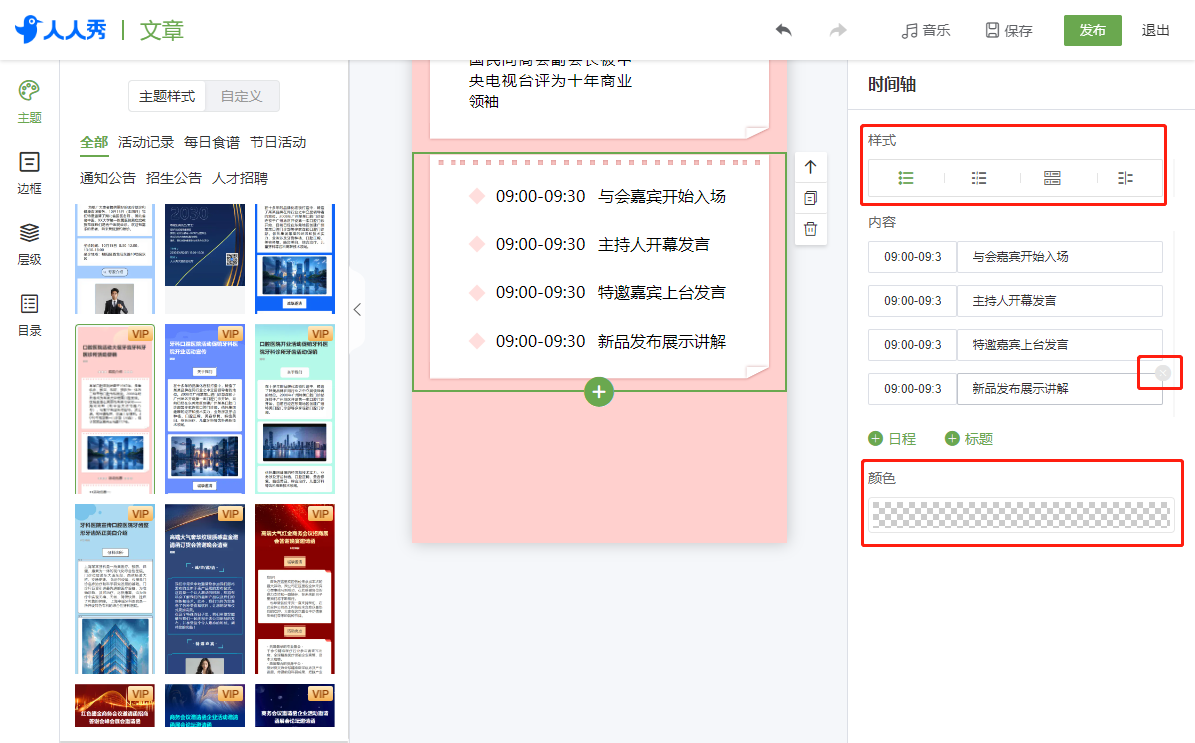Choose the dark blue 2030 template thumbnail
The width and height of the screenshot is (1195, 743).
[205, 245]
